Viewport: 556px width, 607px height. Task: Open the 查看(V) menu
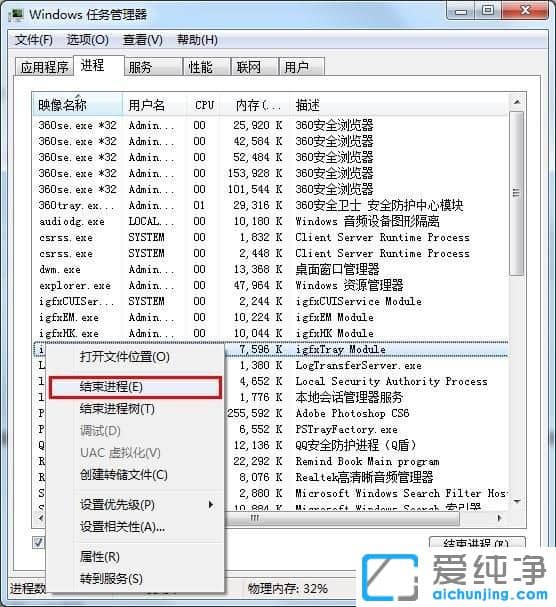tap(142, 40)
